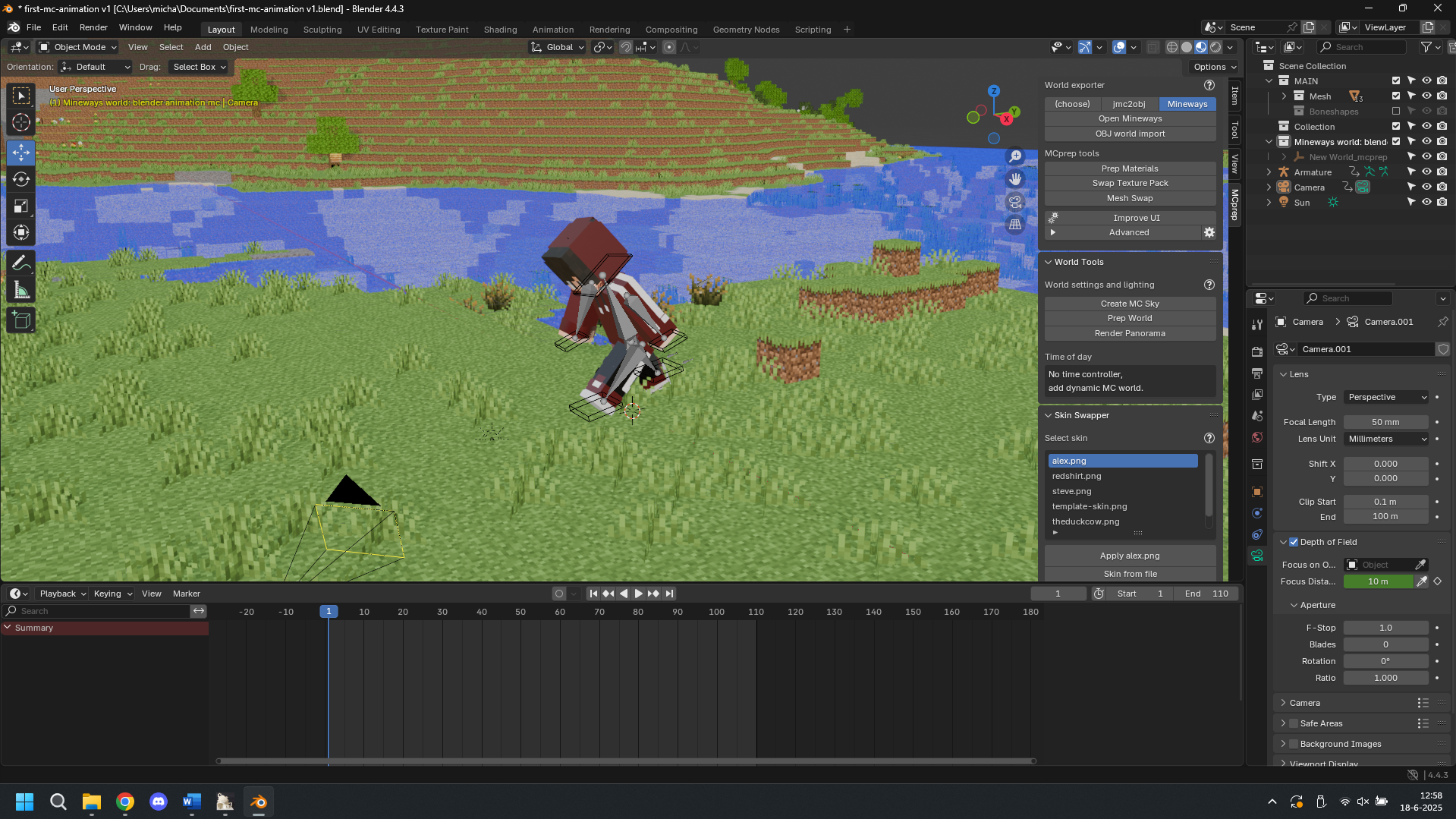Hide the Sun object in viewport
Image resolution: width=1456 pixels, height=819 pixels.
1426,203
